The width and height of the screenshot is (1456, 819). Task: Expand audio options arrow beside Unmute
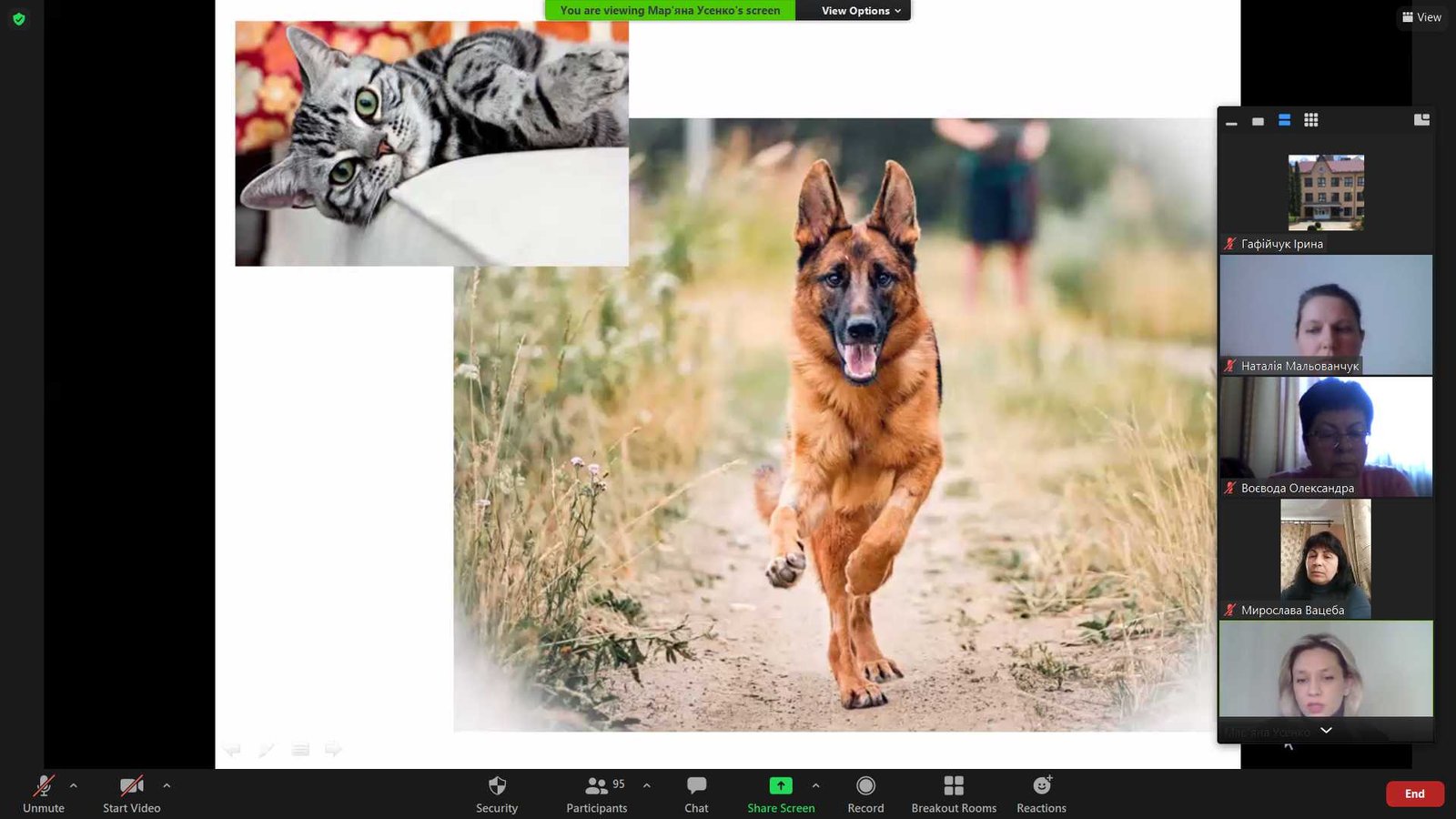tap(74, 785)
